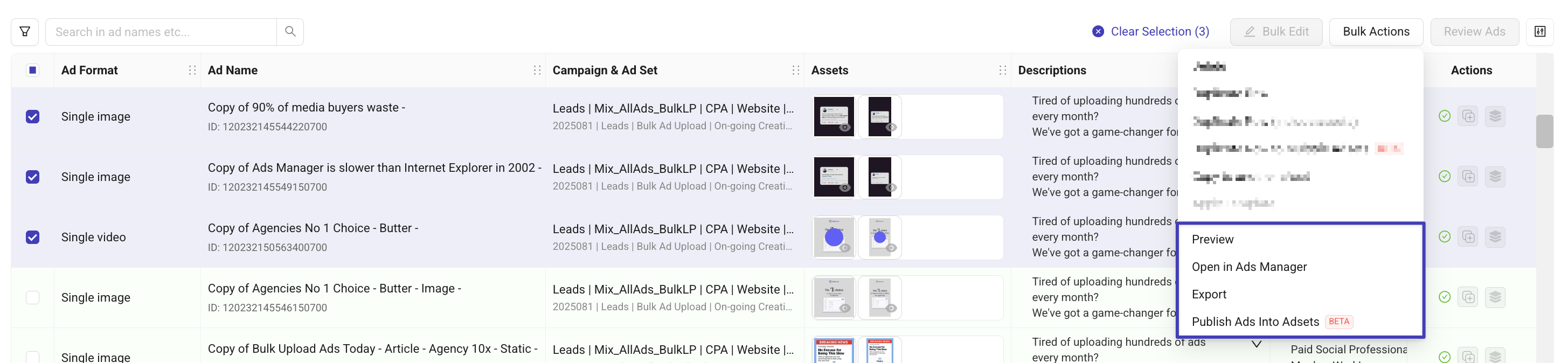Click the X icon beside Clear Selection
Image resolution: width=1568 pixels, height=363 pixels.
(1098, 32)
